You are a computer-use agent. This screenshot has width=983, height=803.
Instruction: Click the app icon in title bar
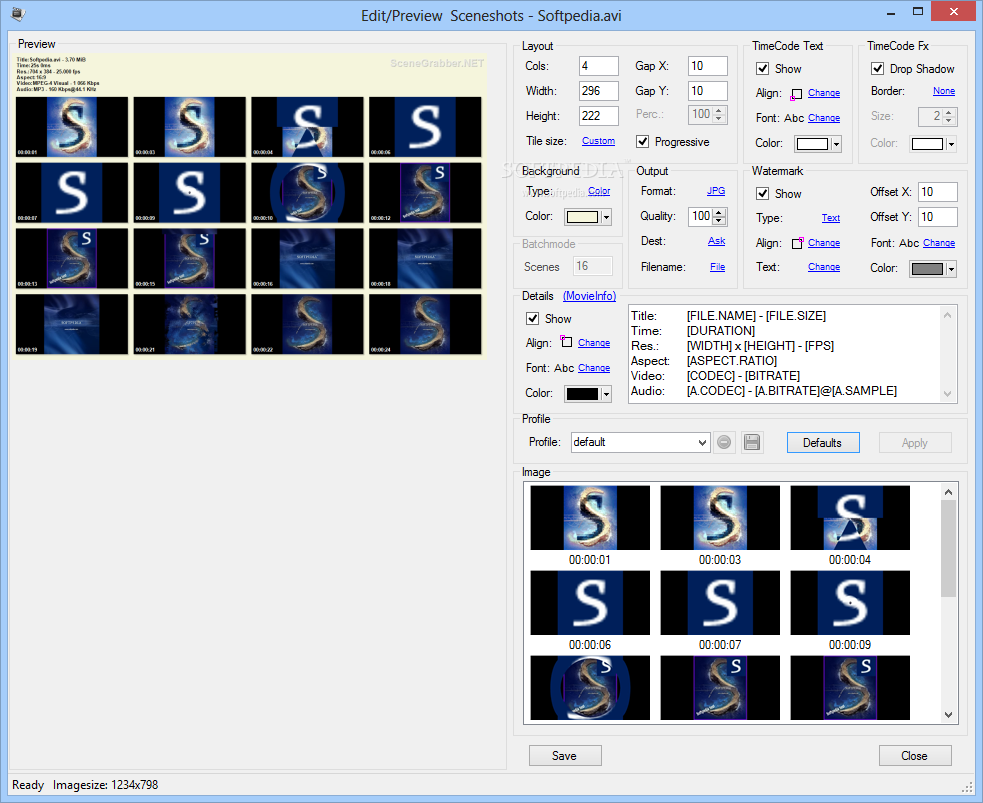18,13
